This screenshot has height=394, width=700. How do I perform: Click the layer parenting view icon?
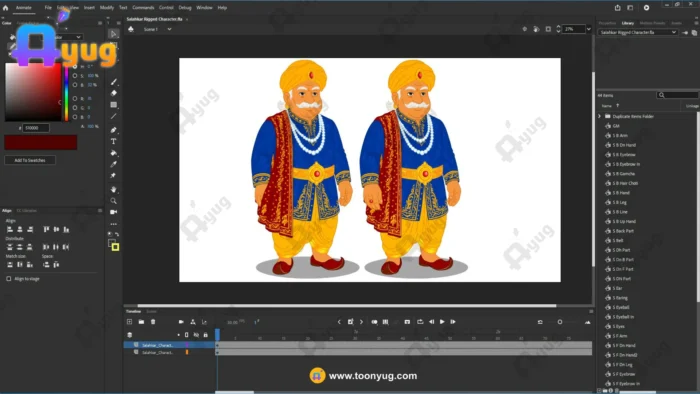[x=192, y=322]
